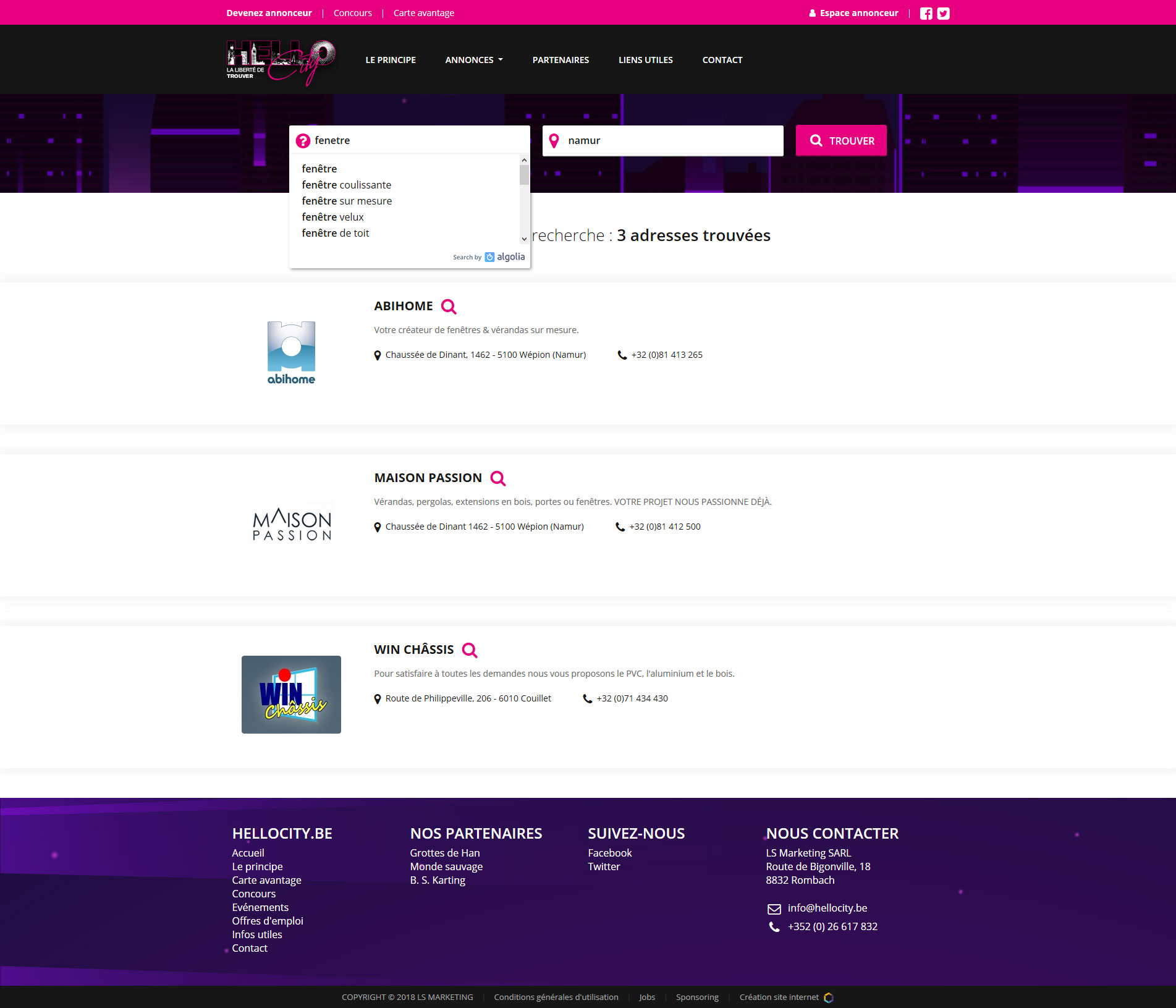Open the ABIHOME listing title
Viewport: 1176px width, 1008px height.
pyautogui.click(x=403, y=307)
